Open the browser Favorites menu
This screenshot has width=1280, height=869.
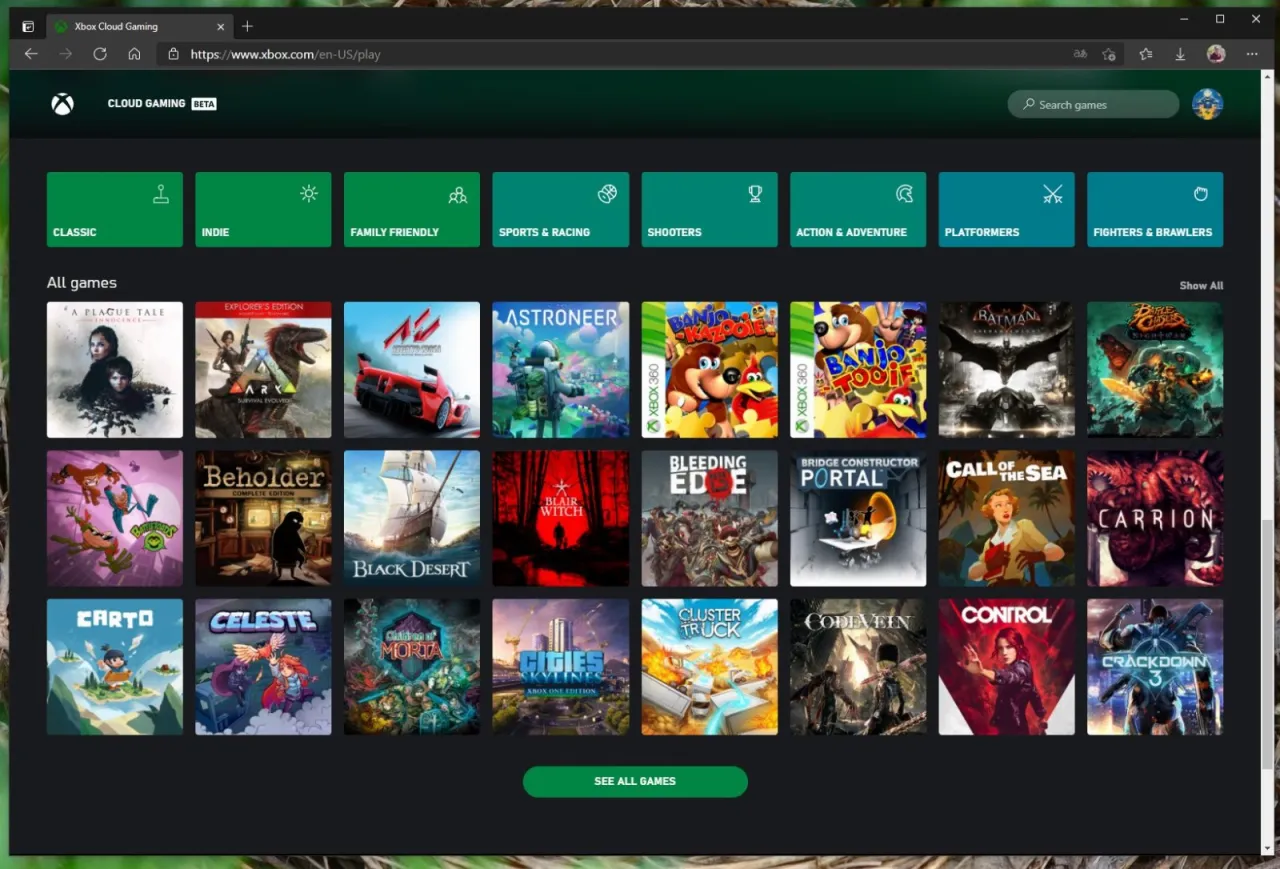[1146, 54]
